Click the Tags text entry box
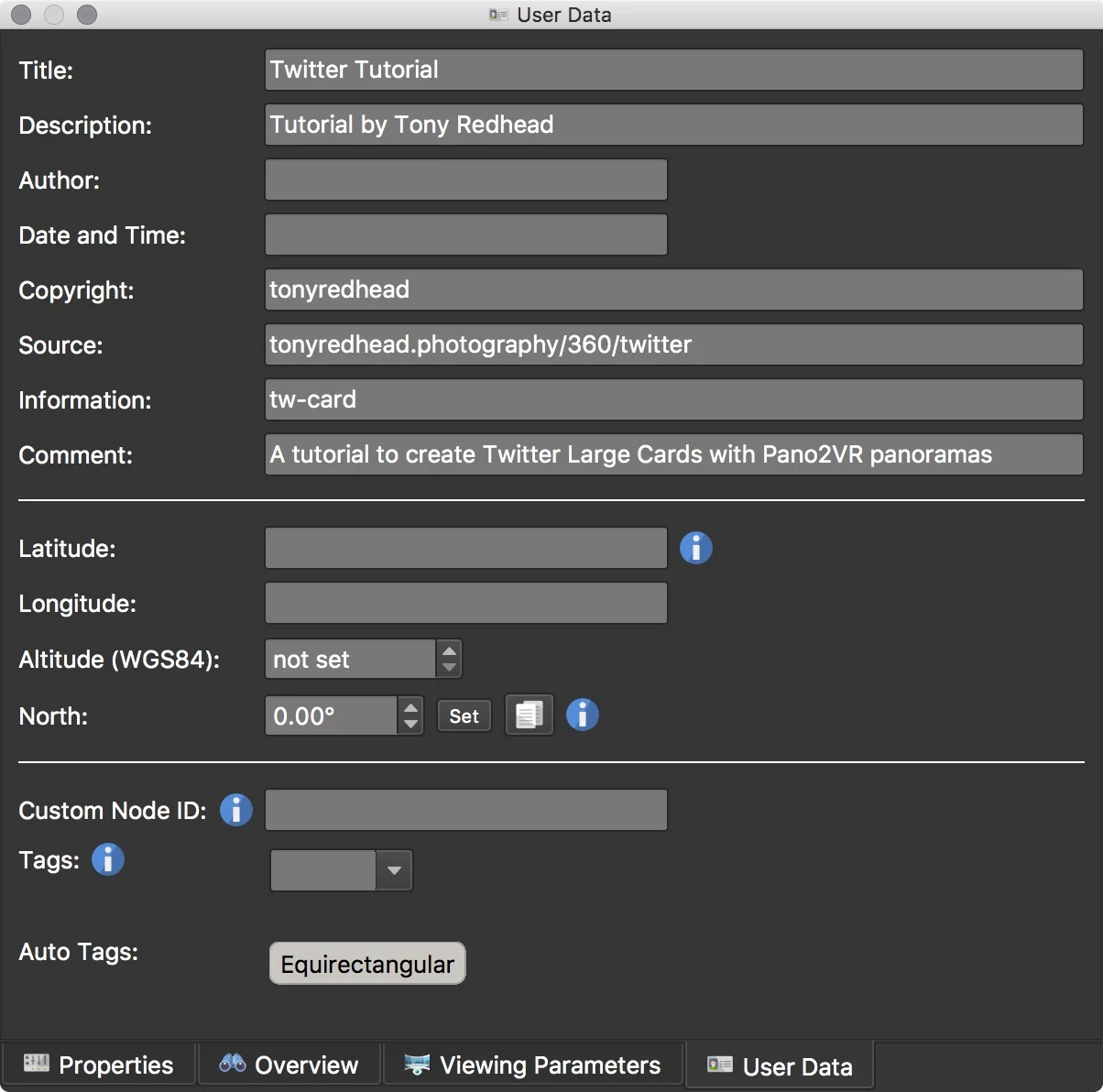1103x1092 pixels. tap(323, 870)
